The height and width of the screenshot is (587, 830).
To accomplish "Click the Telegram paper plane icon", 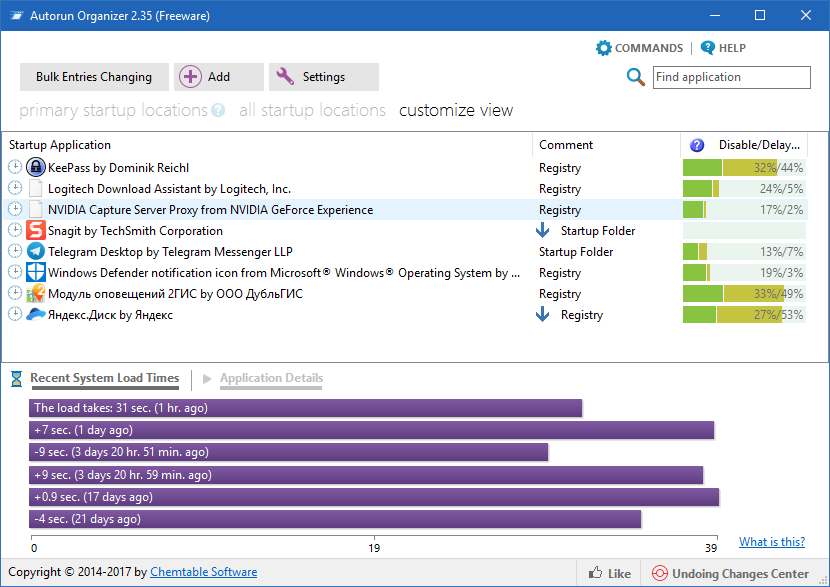I will (x=35, y=251).
